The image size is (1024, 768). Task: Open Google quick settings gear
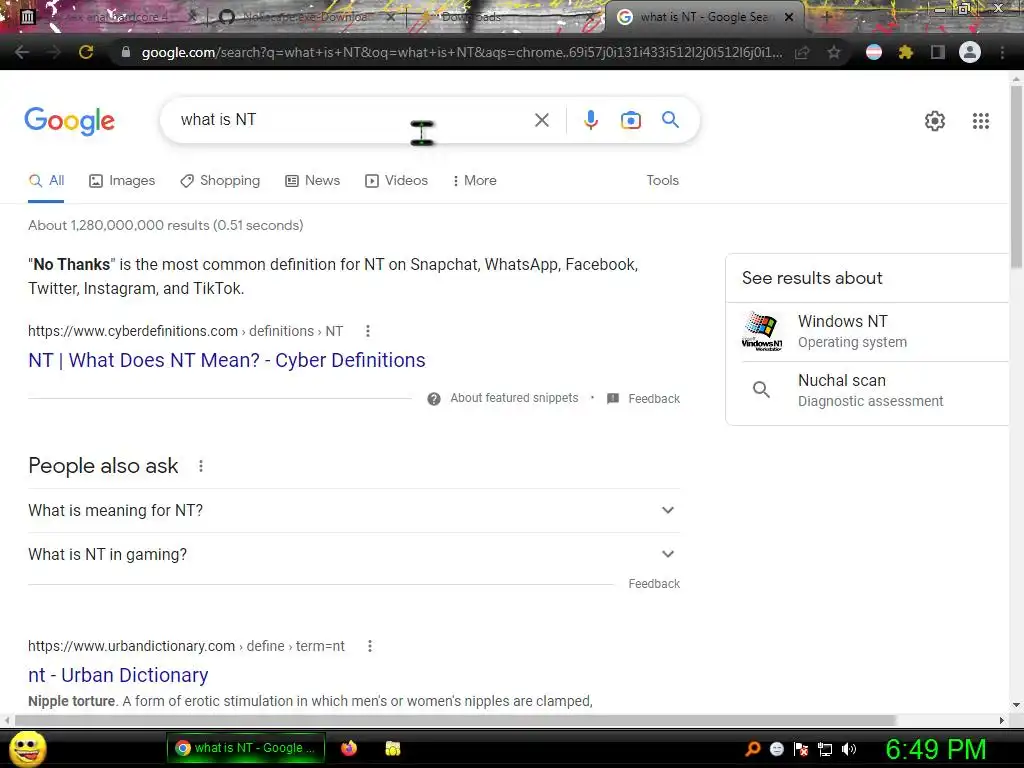tap(935, 121)
